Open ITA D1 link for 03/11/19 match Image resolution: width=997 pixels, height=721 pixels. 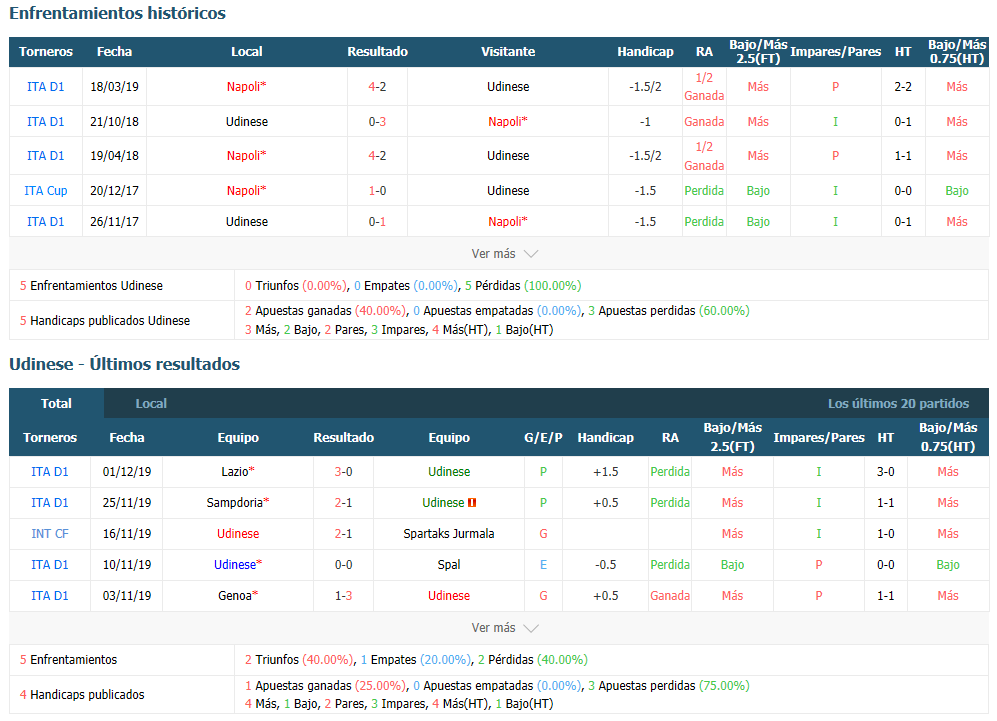pyautogui.click(x=50, y=595)
